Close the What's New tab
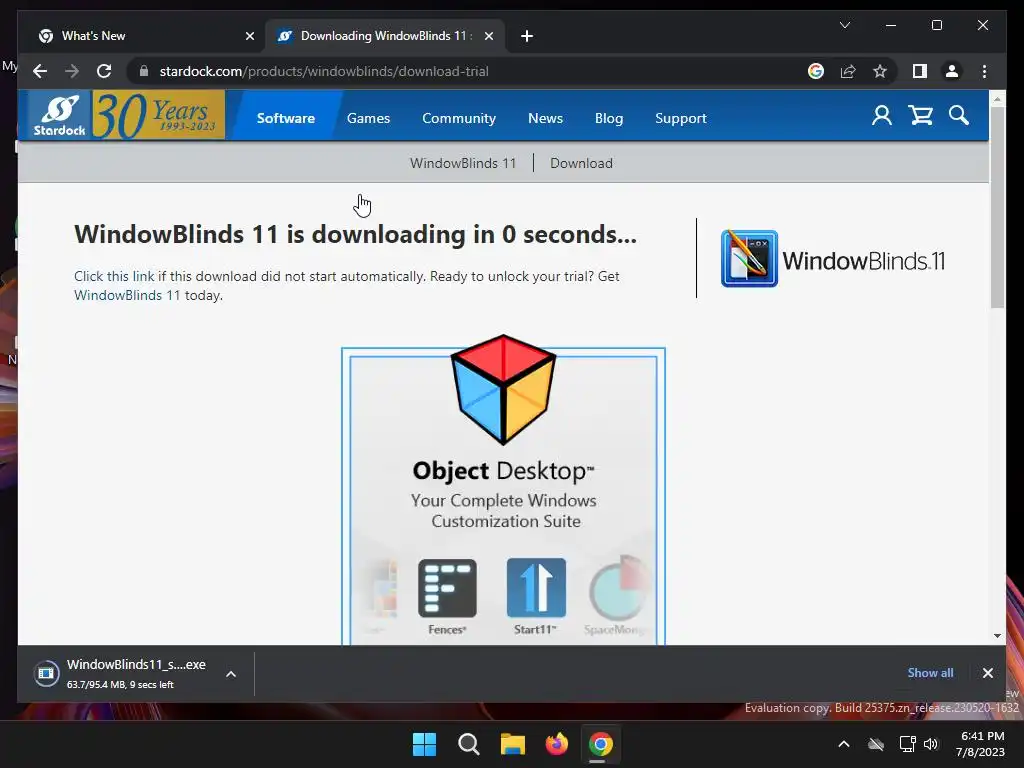1024x768 pixels. 249,36
